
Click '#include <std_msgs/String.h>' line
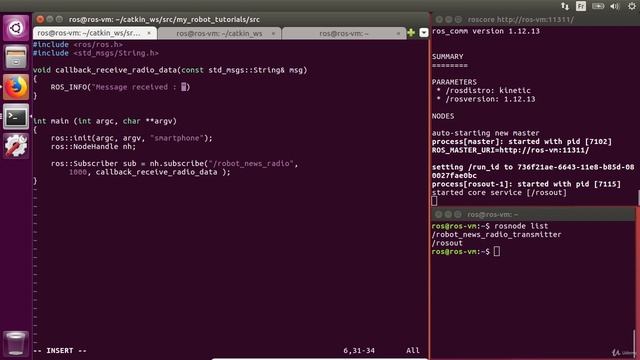96,53
